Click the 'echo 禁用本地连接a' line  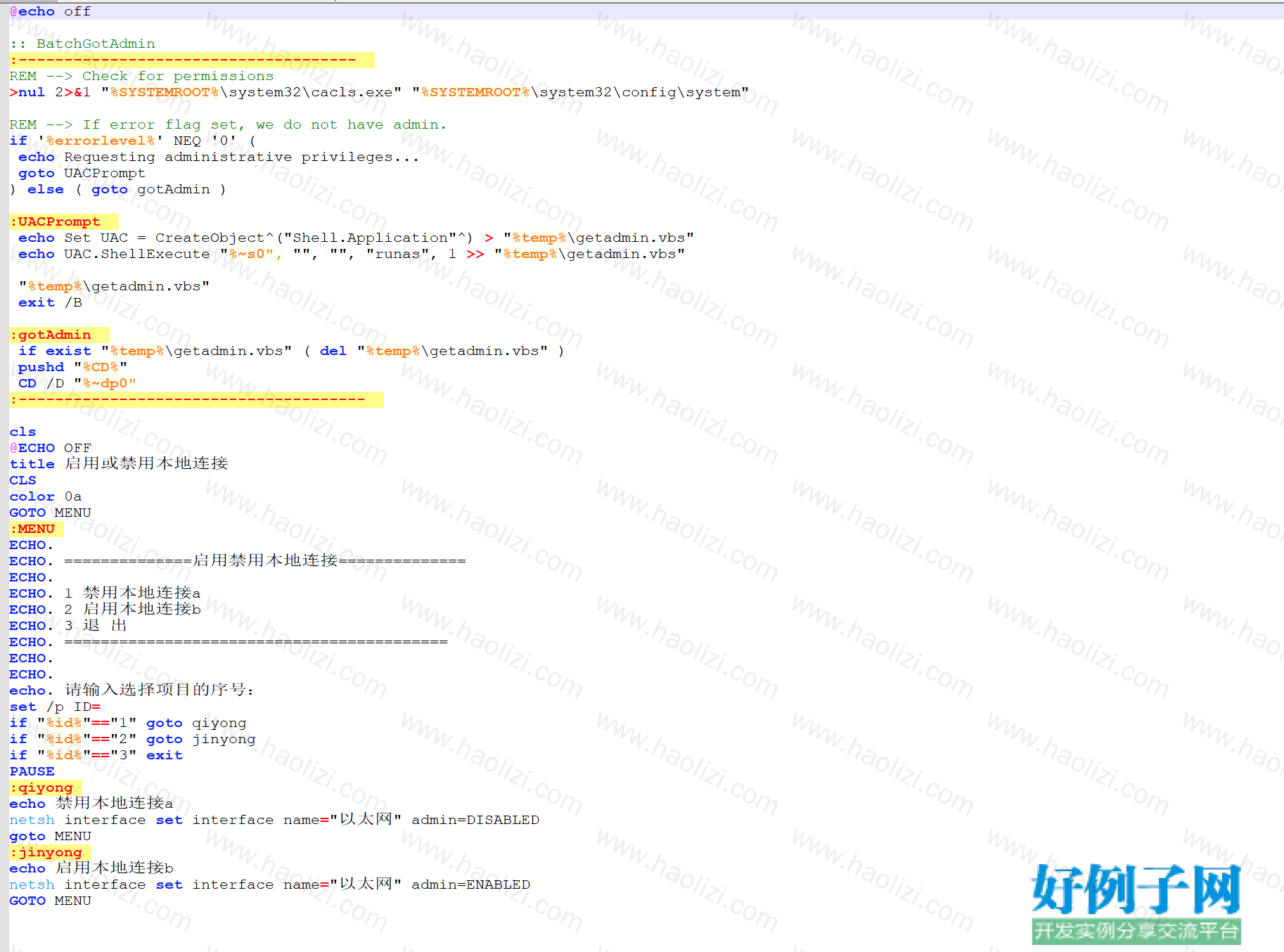[91, 803]
